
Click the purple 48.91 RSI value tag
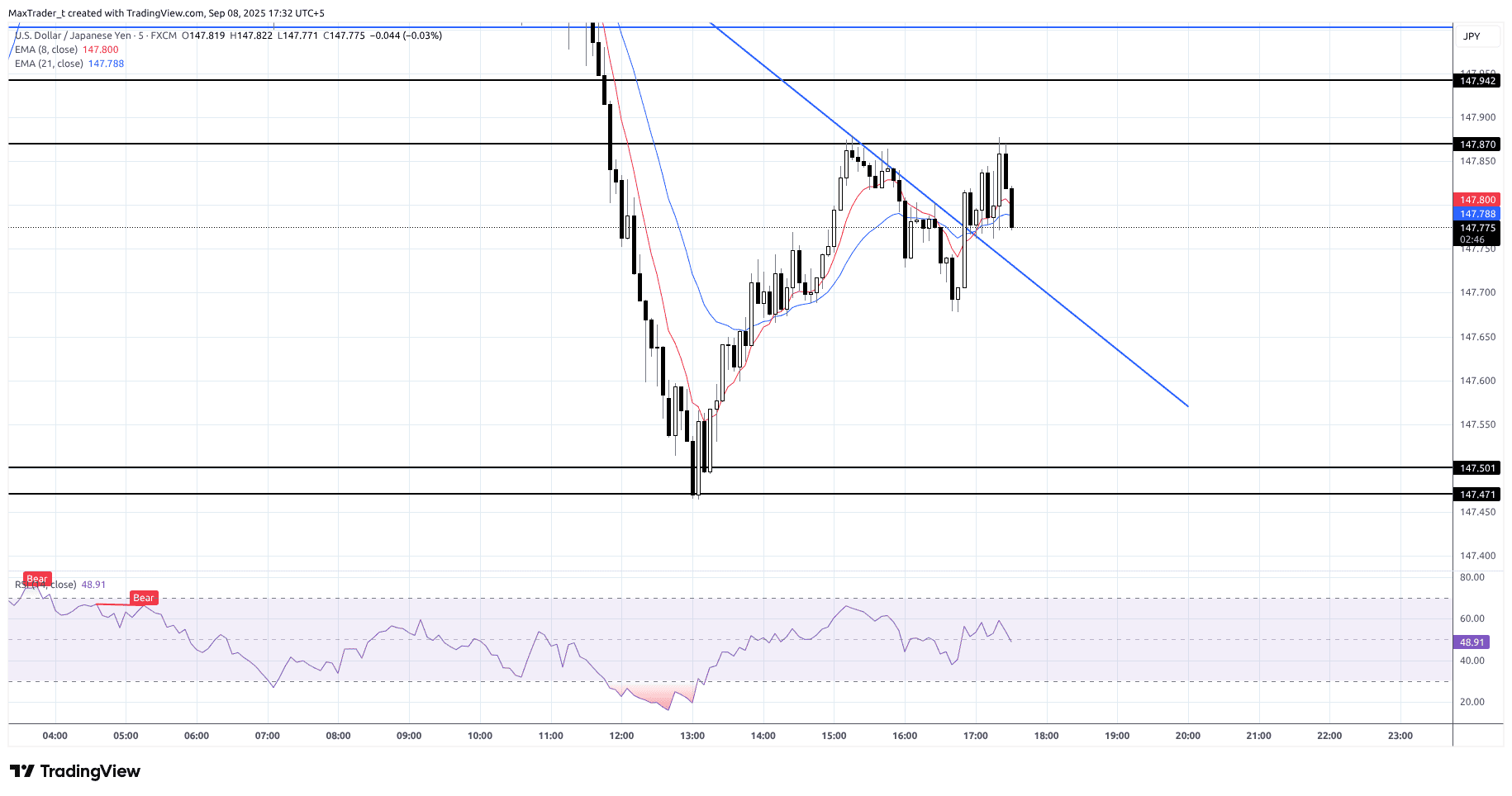click(1472, 642)
